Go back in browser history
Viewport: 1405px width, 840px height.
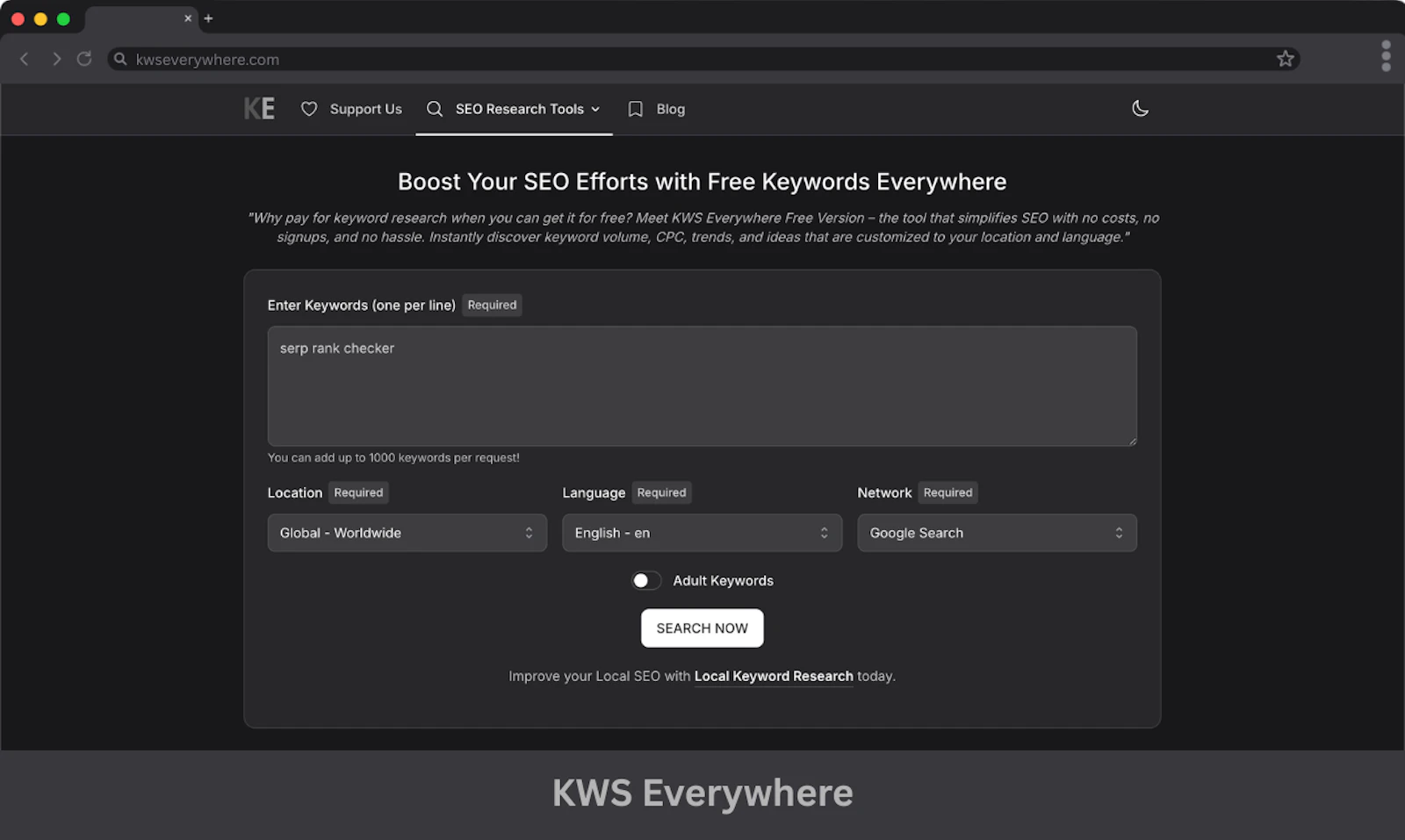[25, 59]
